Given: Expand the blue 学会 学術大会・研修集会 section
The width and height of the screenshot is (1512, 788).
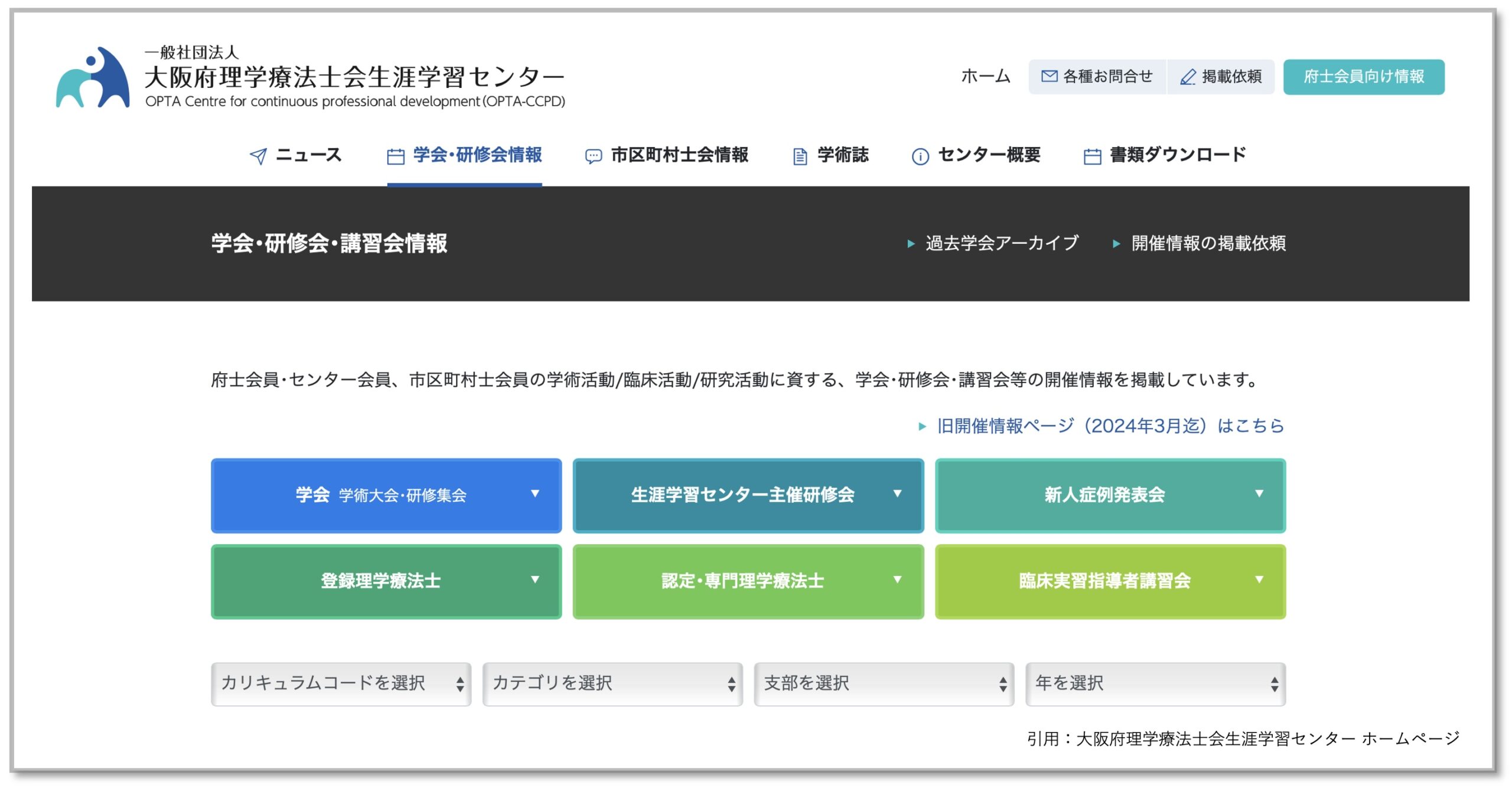Looking at the screenshot, I should 386,495.
